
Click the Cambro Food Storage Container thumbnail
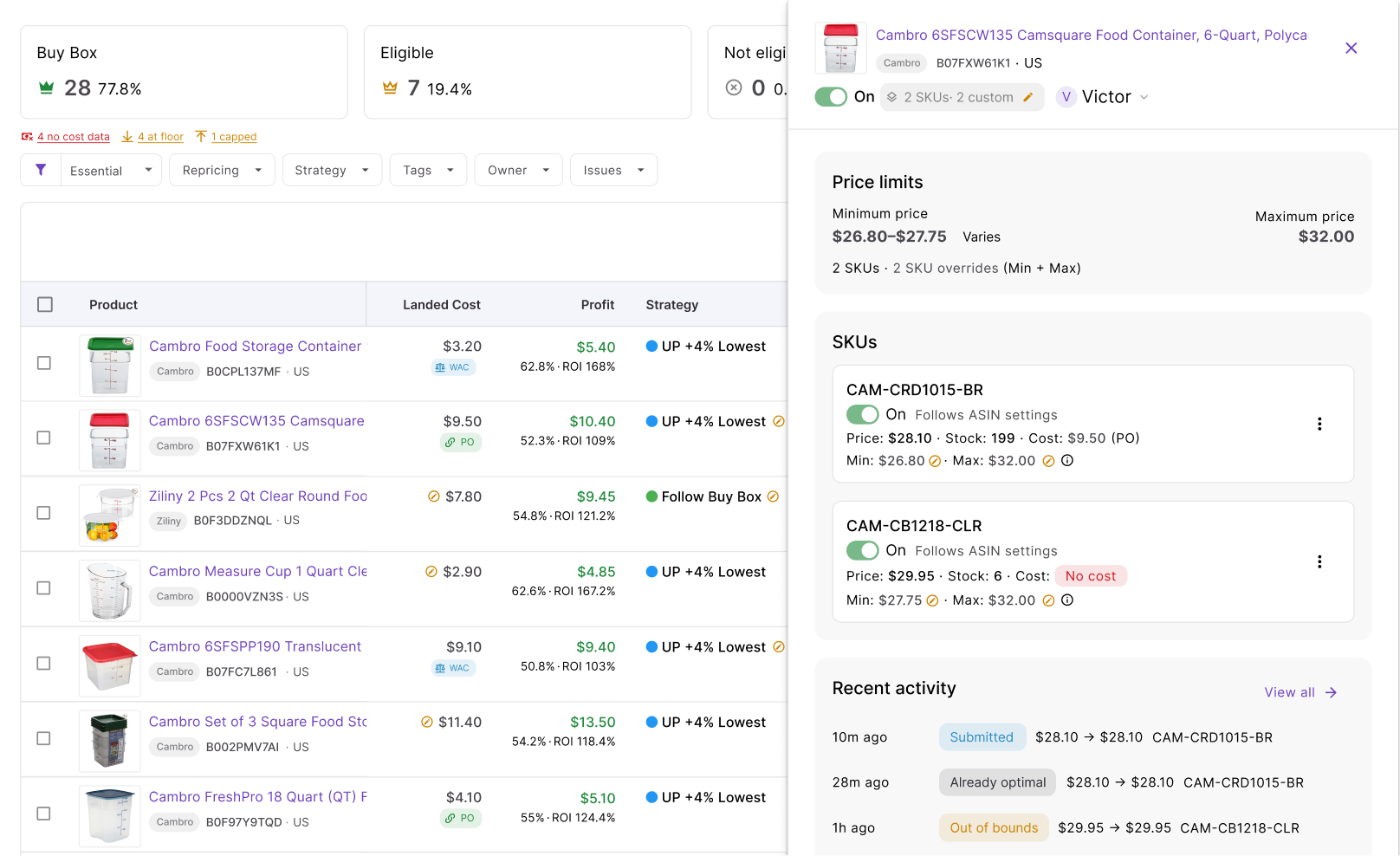(x=110, y=365)
